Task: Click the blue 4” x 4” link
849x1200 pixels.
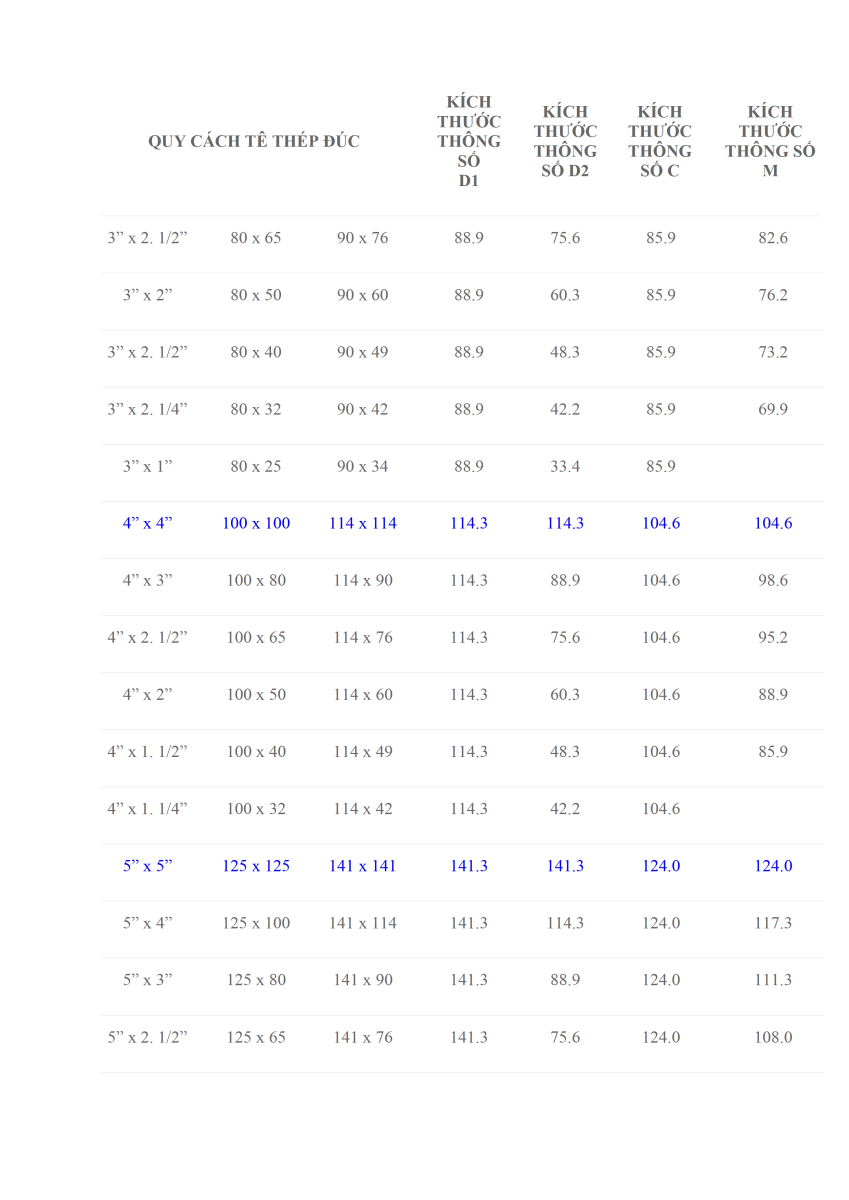Action: pos(148,523)
